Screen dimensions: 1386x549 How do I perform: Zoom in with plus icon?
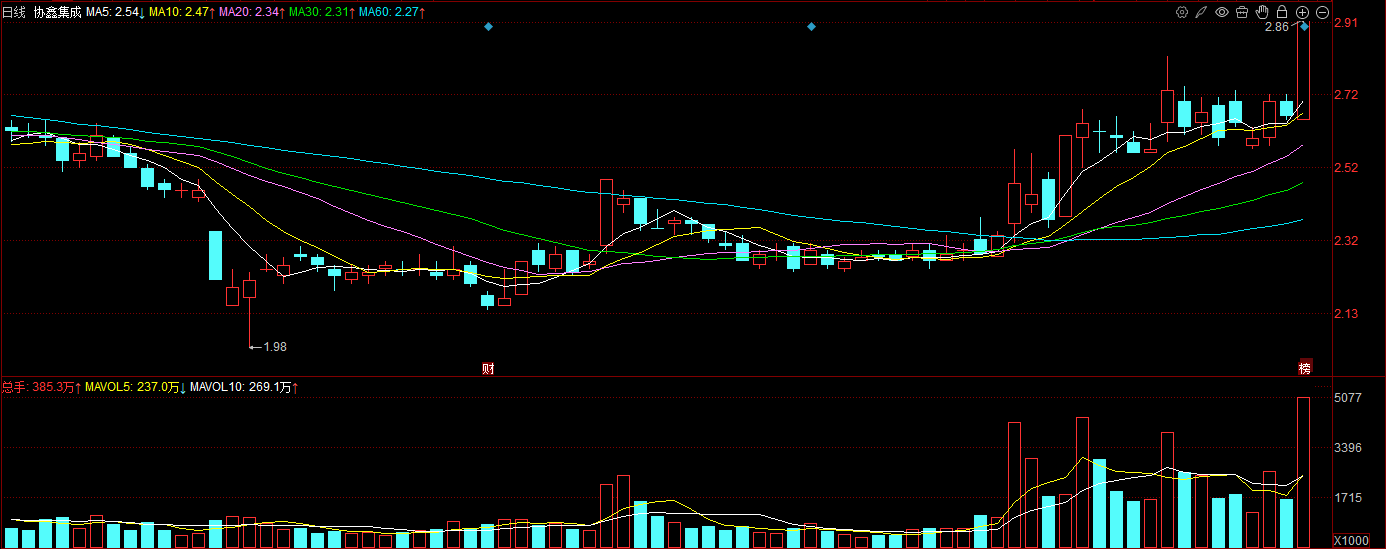pyautogui.click(x=1302, y=12)
